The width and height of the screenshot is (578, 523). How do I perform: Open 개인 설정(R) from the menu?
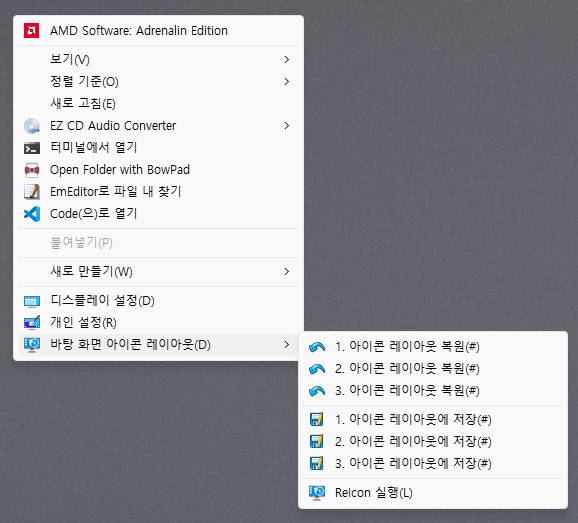pos(159,322)
